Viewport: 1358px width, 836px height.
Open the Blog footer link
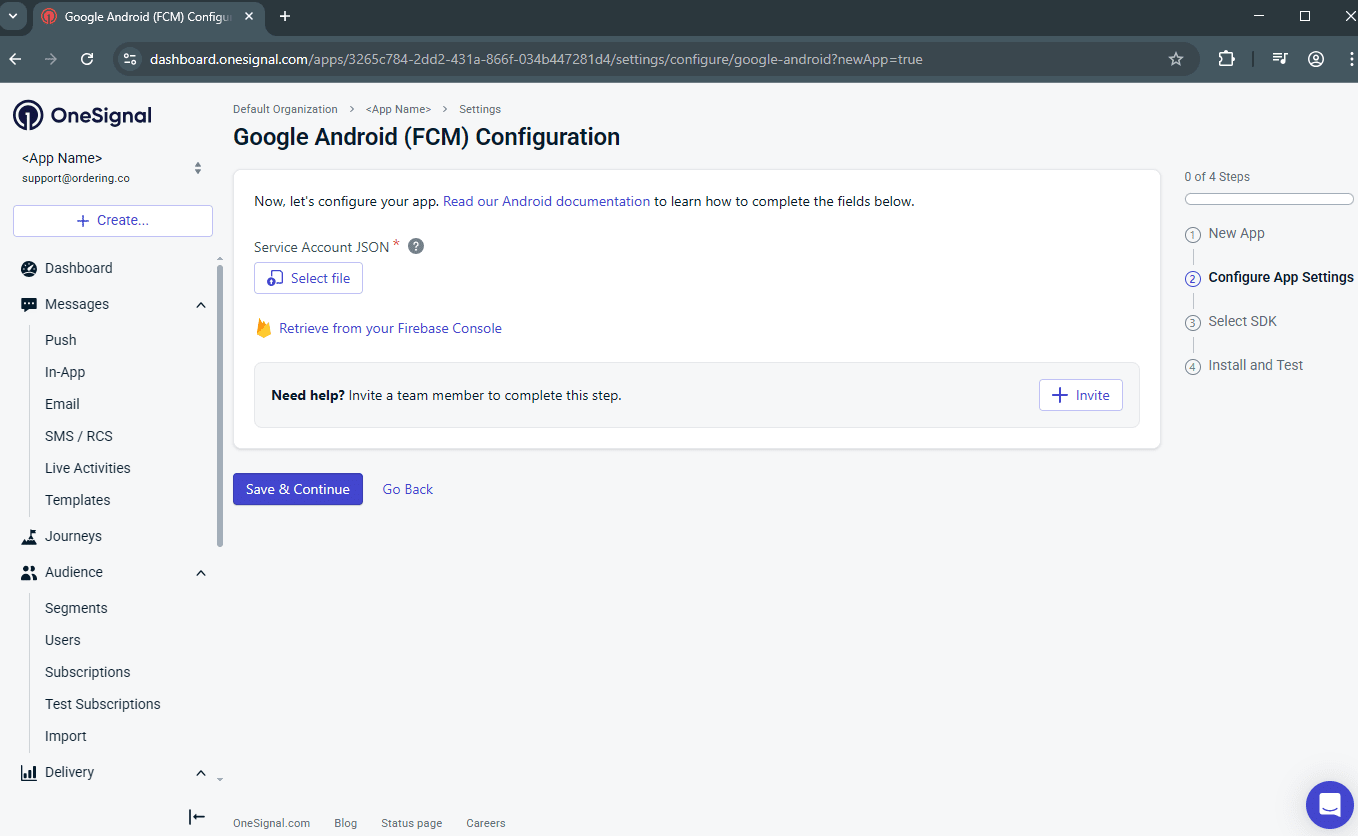point(345,823)
